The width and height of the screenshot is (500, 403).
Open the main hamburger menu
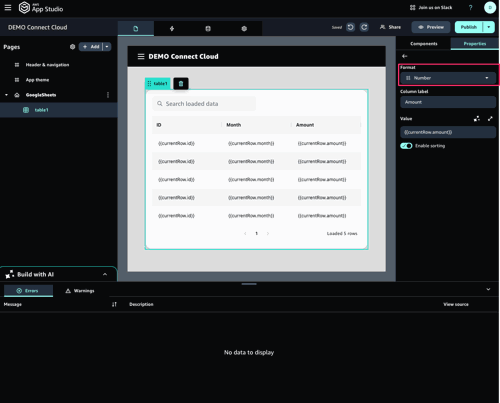(8, 7)
